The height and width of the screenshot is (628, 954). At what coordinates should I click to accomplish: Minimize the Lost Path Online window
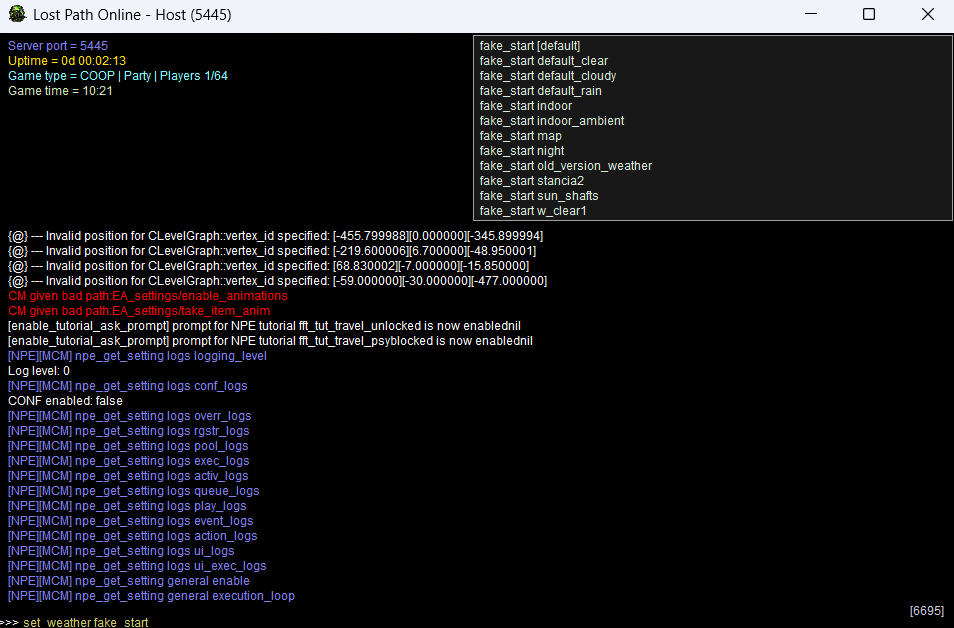811,14
